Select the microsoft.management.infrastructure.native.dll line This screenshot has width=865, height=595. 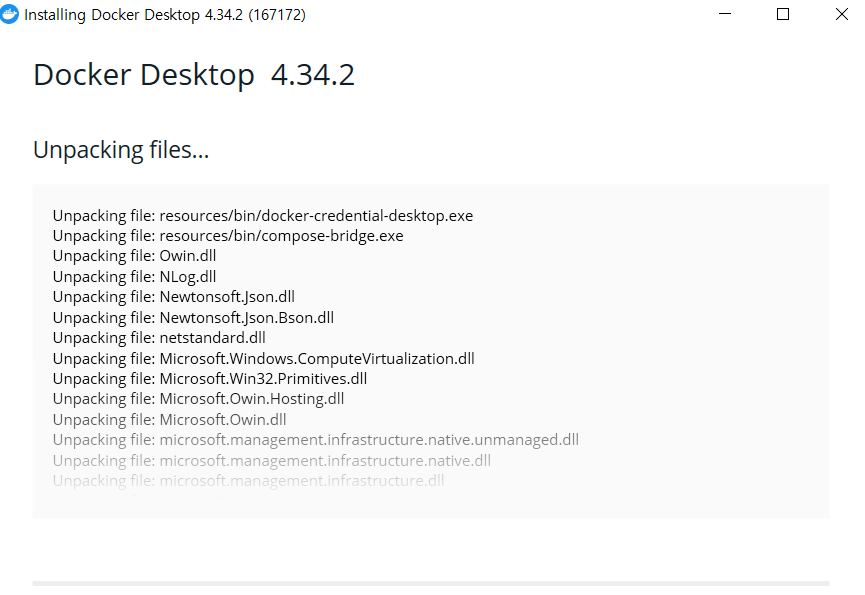click(272, 460)
